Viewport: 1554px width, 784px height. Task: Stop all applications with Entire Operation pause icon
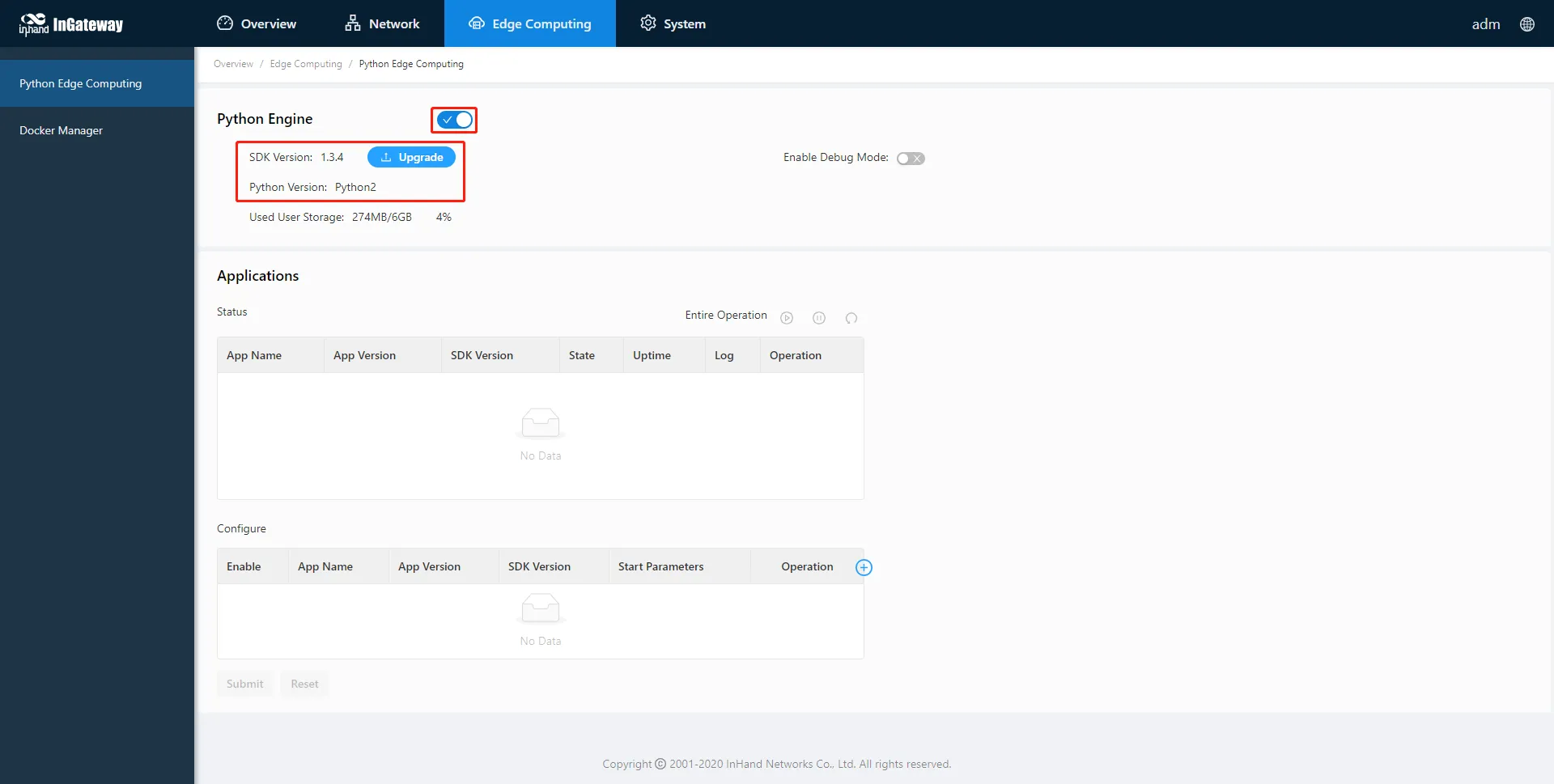(x=819, y=318)
